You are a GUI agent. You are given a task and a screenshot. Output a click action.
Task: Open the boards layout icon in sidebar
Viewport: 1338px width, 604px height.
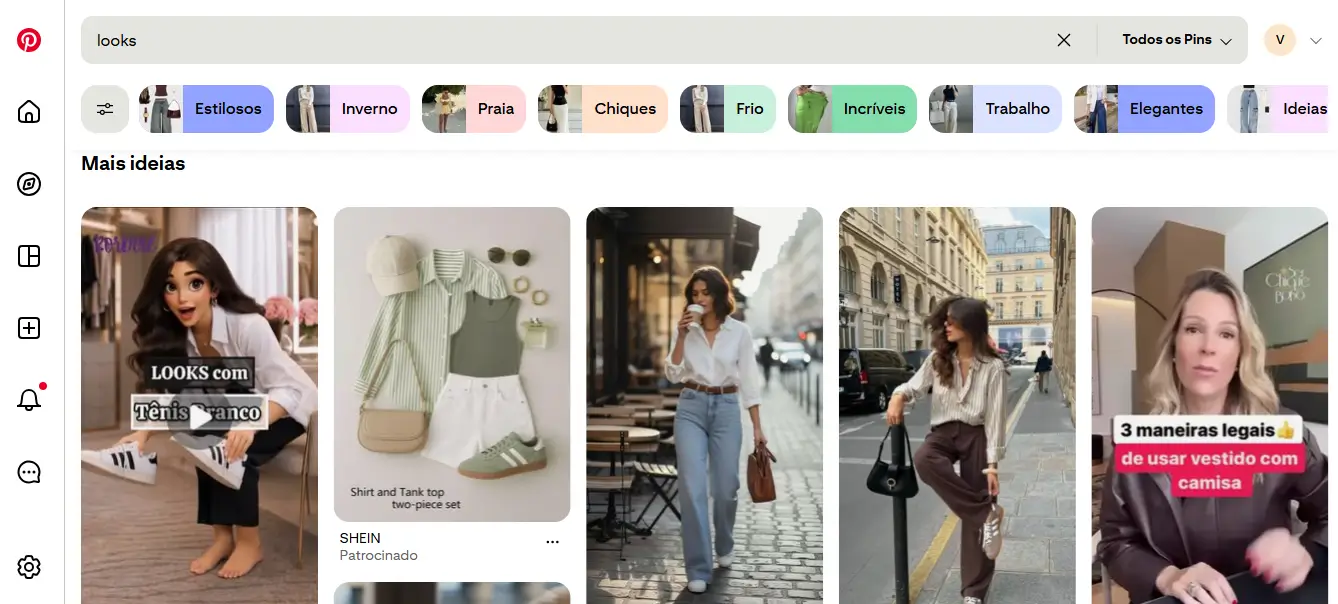tap(29, 256)
